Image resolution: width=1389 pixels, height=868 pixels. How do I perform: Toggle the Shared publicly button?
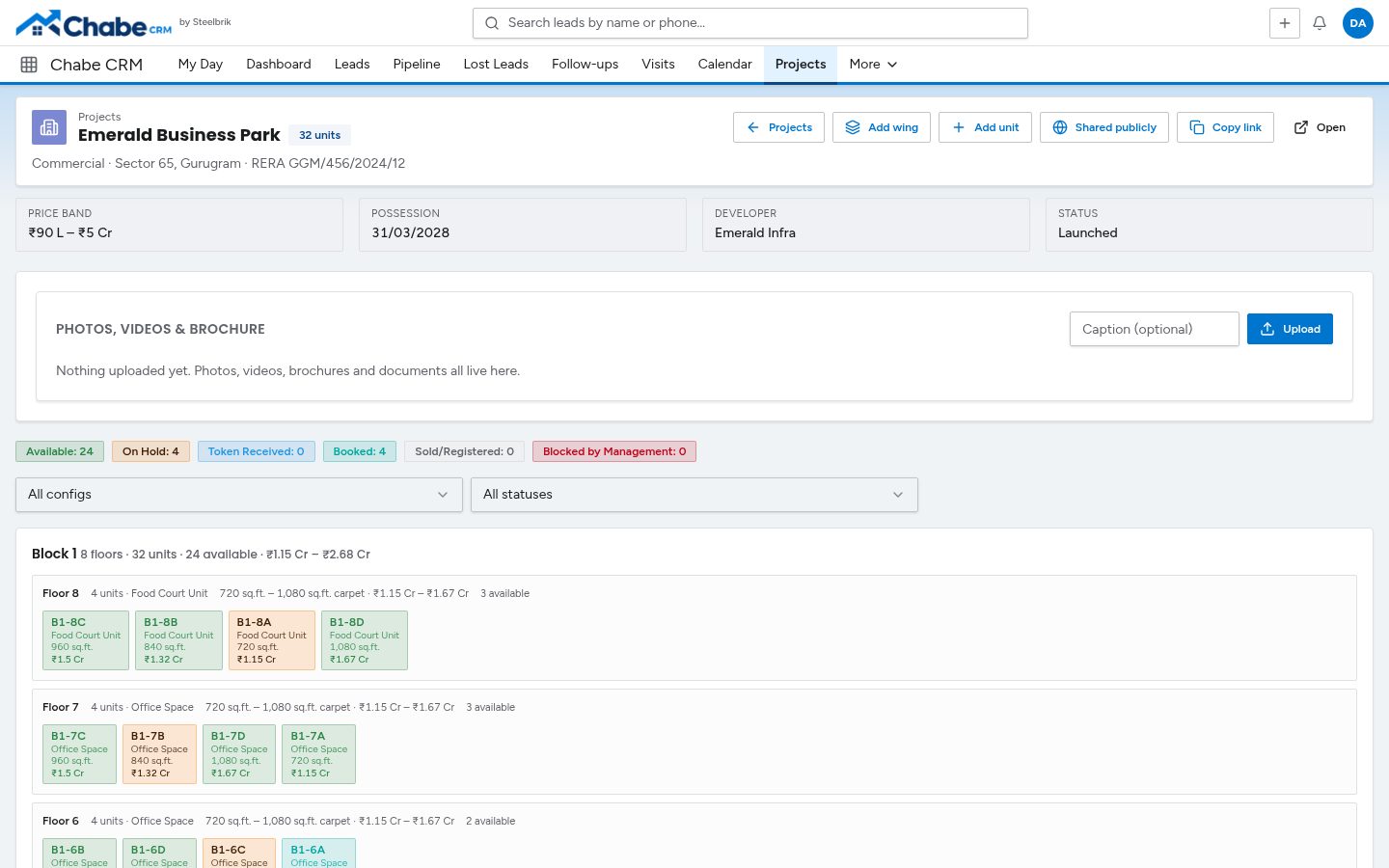[1104, 127]
